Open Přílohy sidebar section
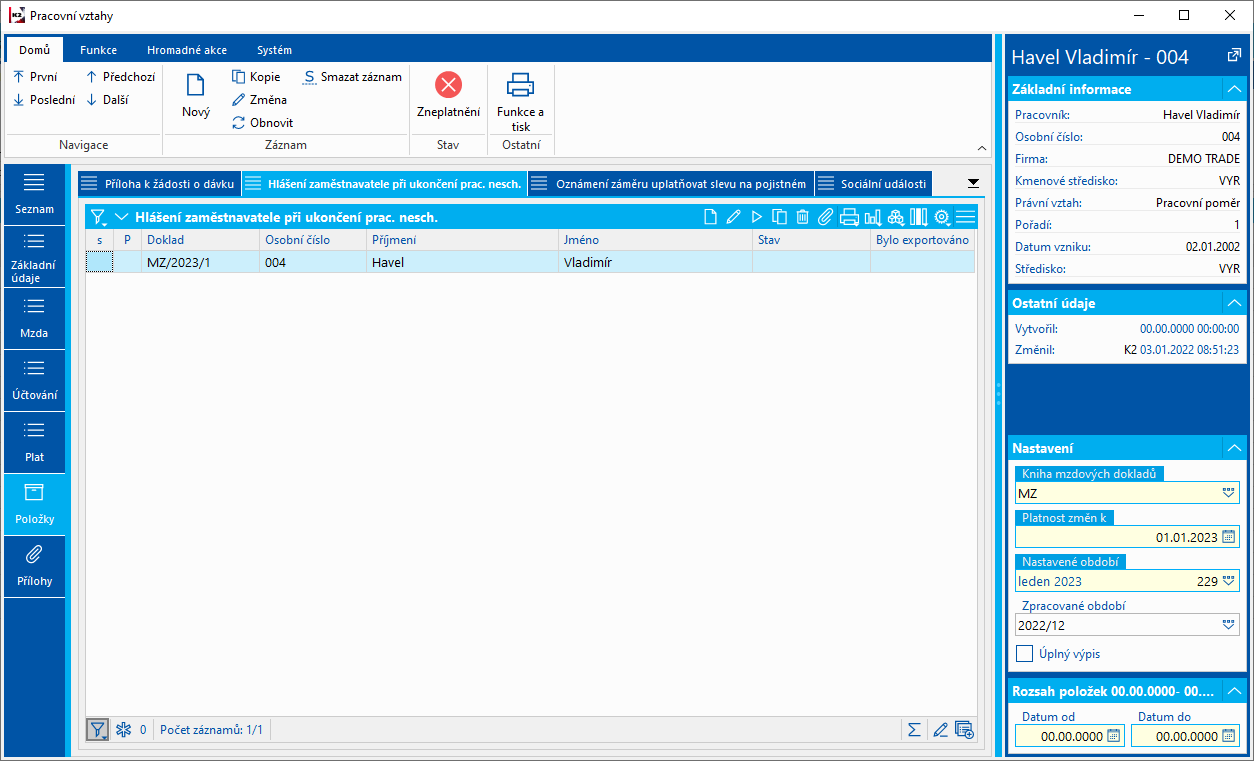The image size is (1254, 761). click(x=35, y=566)
